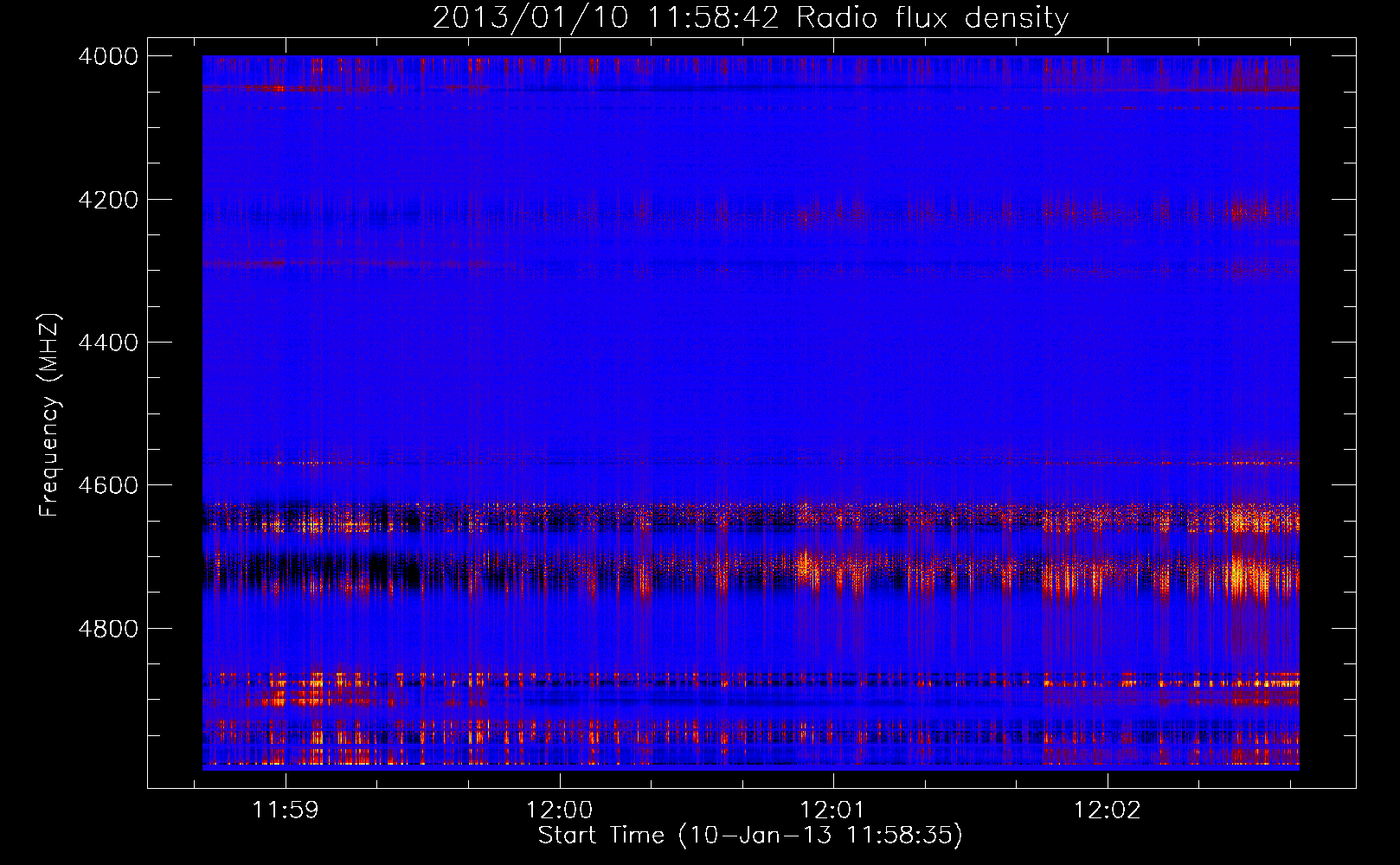Click the 4400 frequency tick label

(x=108, y=343)
